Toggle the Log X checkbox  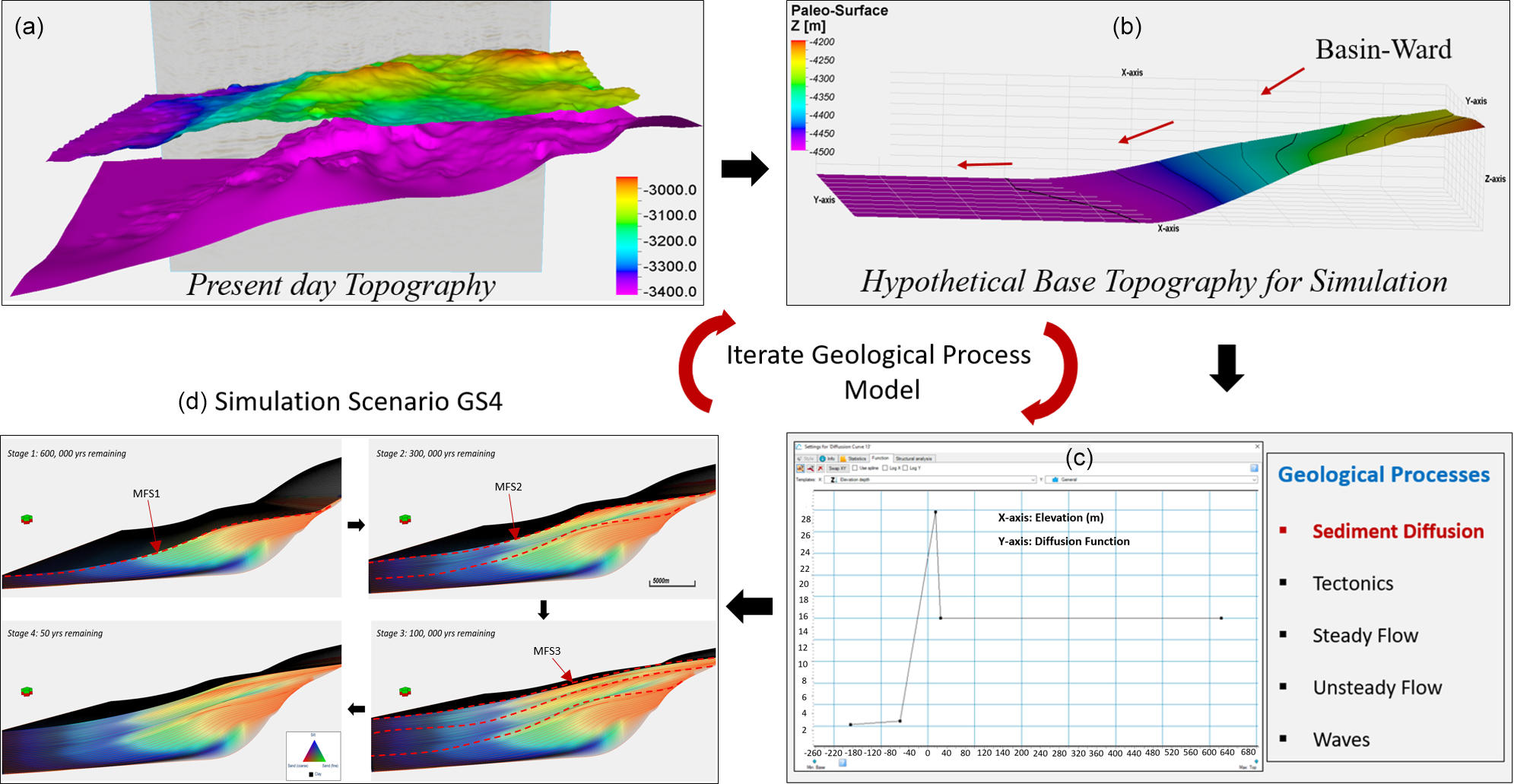point(885,468)
